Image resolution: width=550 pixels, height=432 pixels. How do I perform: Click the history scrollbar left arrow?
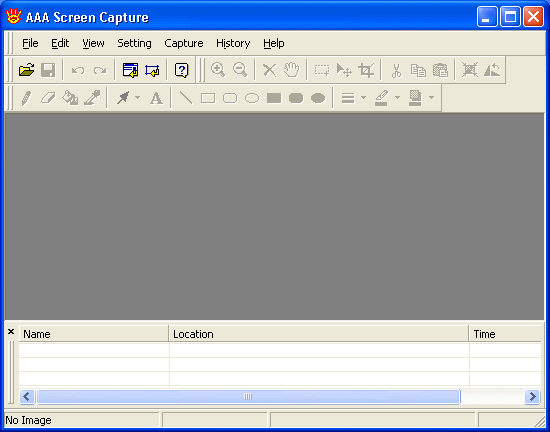[27, 397]
